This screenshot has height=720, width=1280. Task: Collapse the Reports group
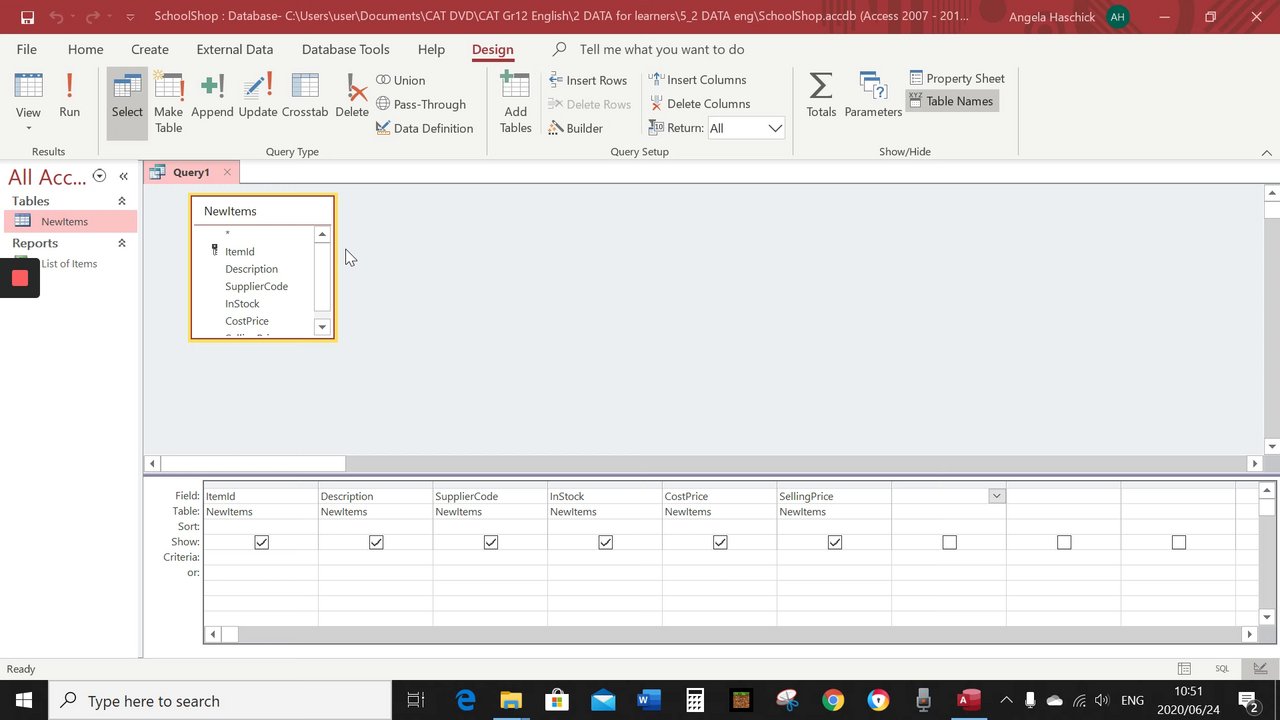122,243
